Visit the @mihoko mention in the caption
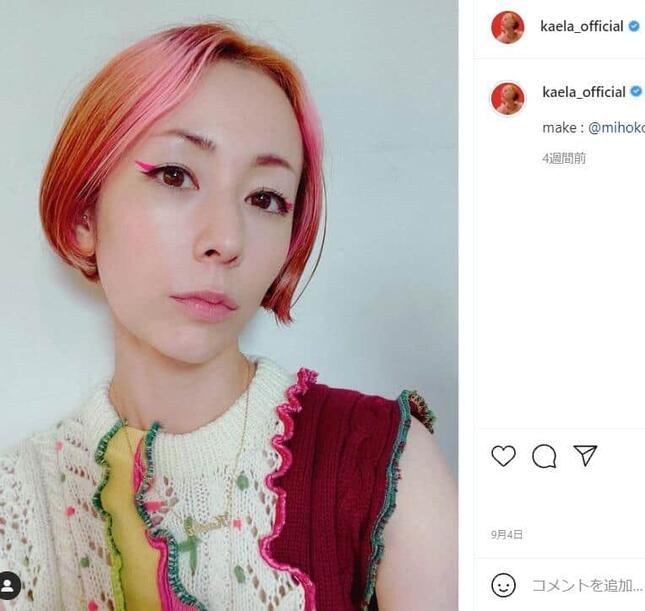This screenshot has width=645, height=611. (617, 128)
